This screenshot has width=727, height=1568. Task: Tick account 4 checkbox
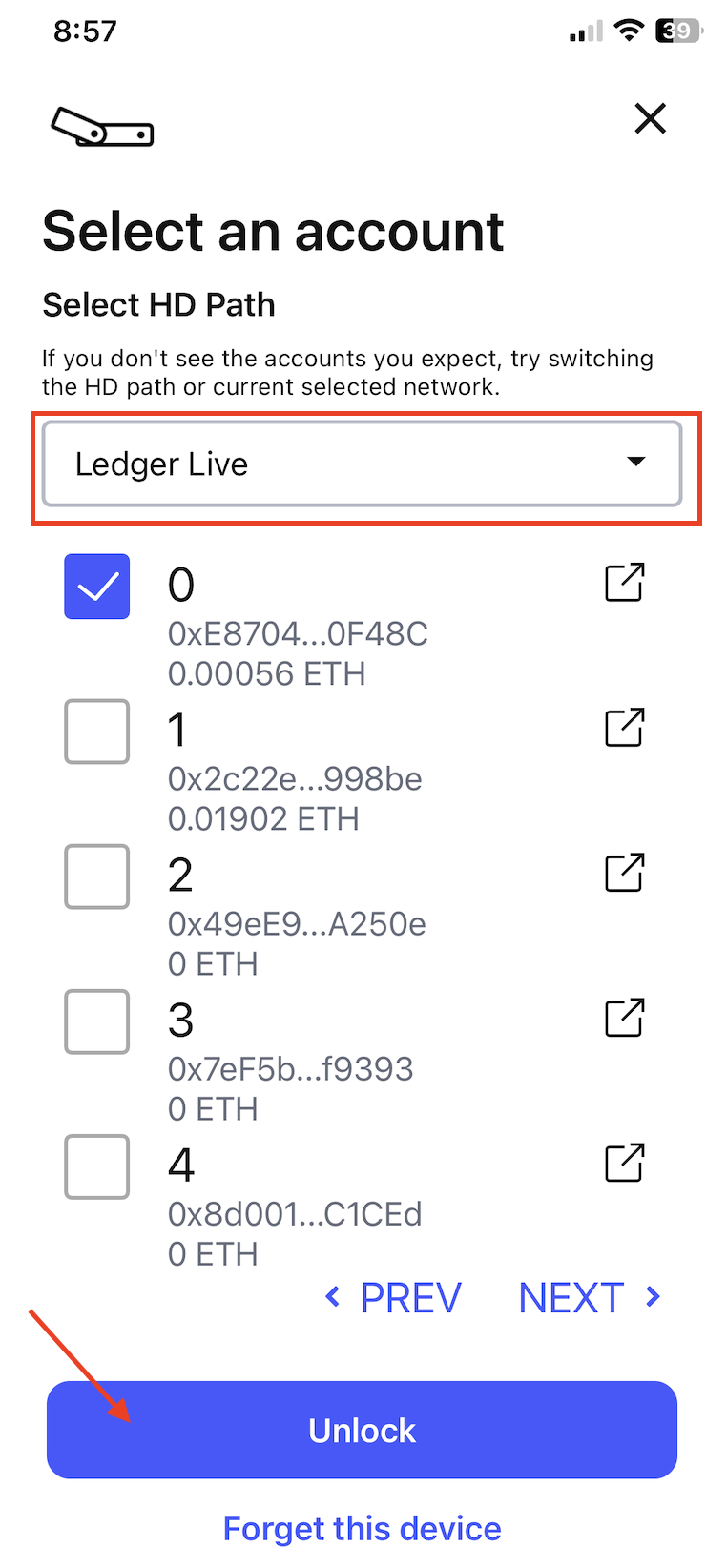pyautogui.click(x=97, y=1166)
